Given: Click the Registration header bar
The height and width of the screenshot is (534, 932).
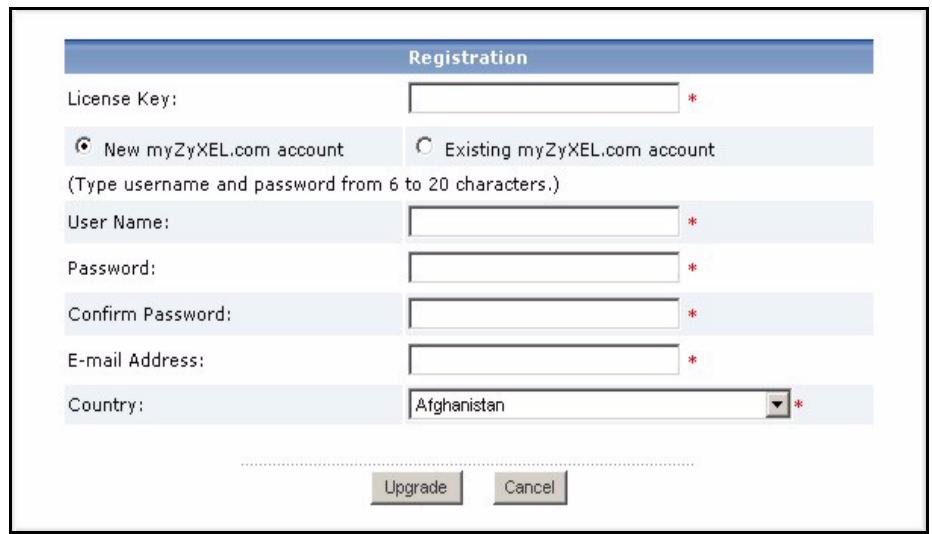Looking at the screenshot, I should (x=468, y=57).
